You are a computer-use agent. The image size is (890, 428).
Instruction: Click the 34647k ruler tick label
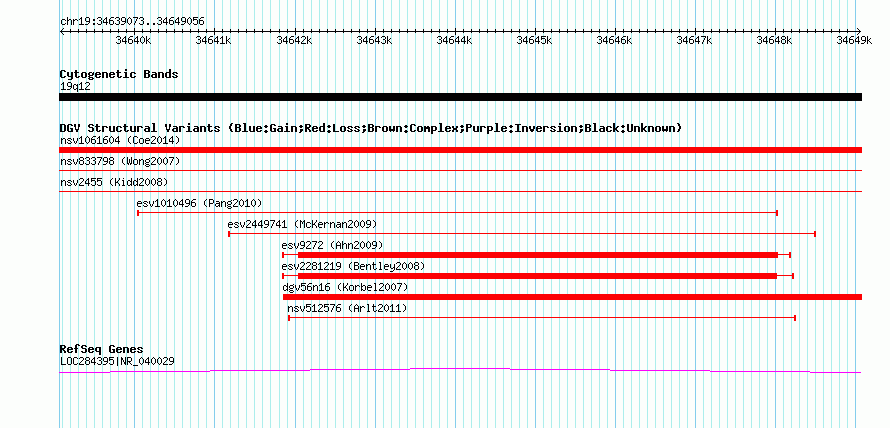pos(695,40)
